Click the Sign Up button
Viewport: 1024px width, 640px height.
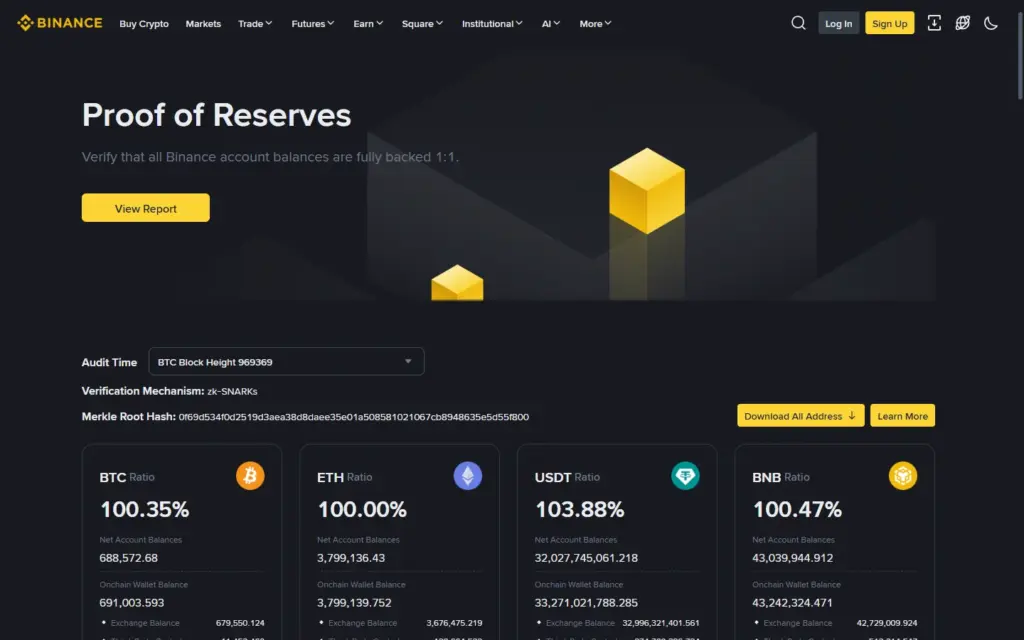889,24
